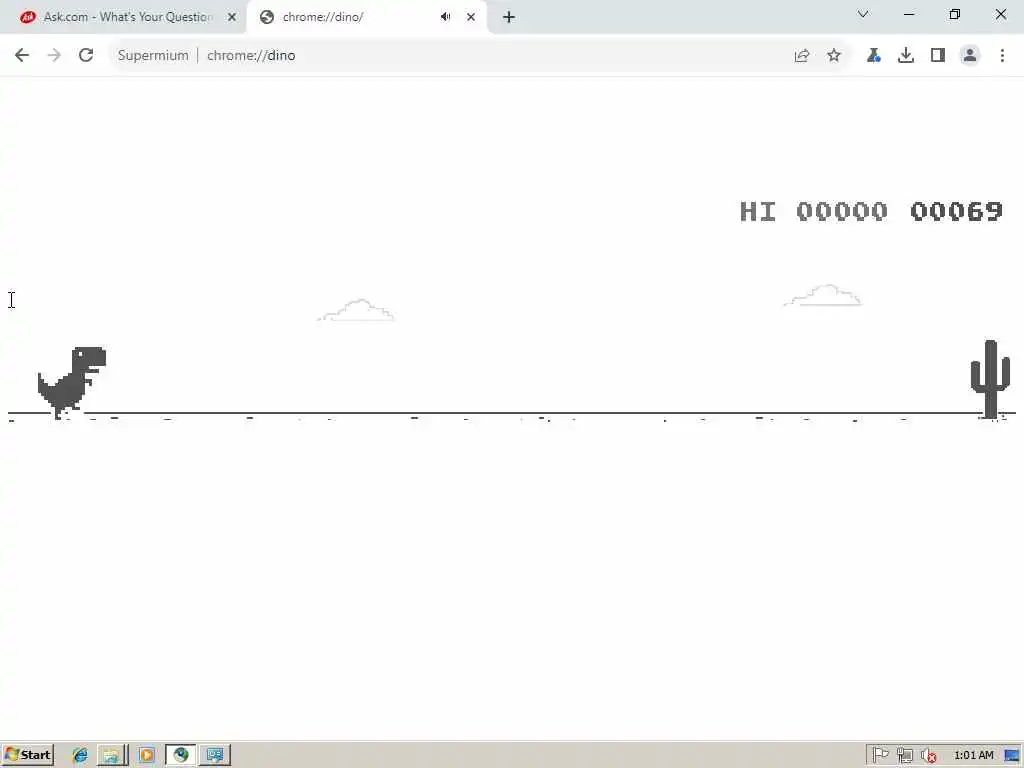Minimize the browser window
Image resolution: width=1024 pixels, height=768 pixels.
click(x=908, y=14)
